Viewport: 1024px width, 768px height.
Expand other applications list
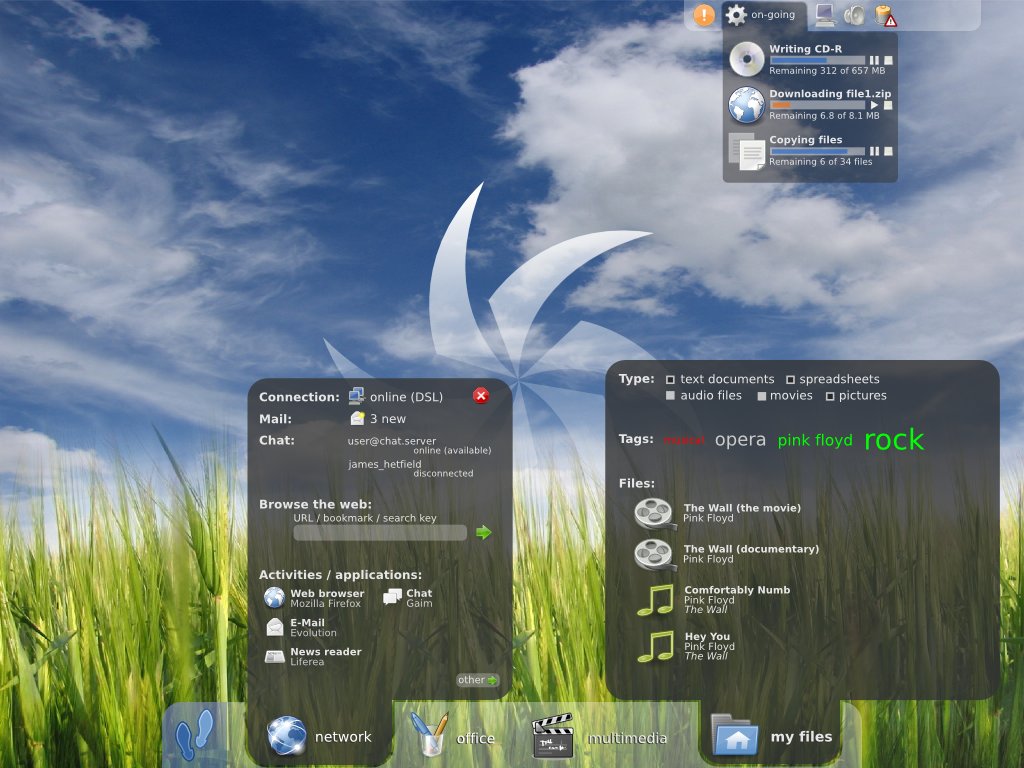tap(477, 680)
